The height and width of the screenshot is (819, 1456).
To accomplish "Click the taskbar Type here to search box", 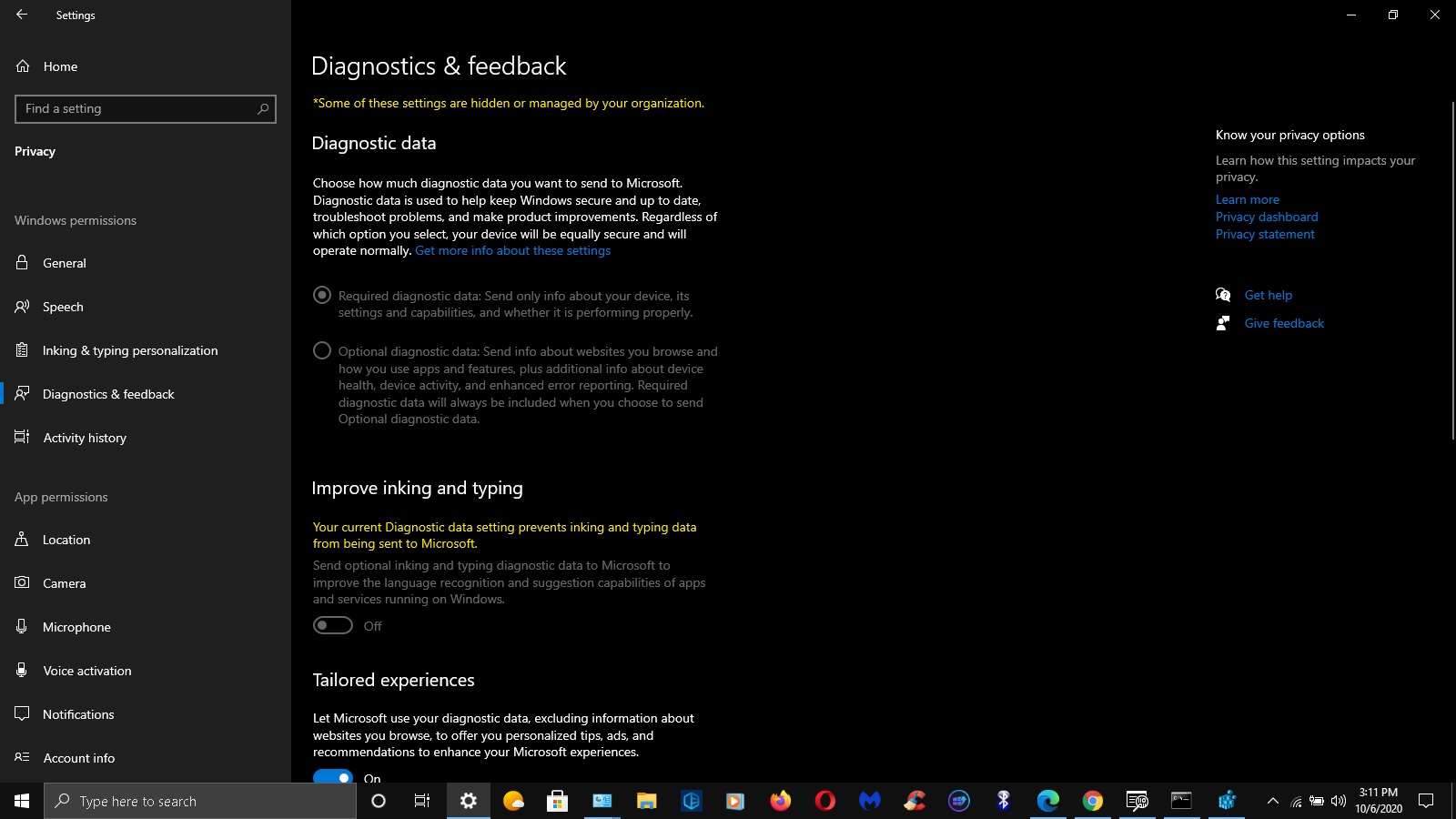I will pyautogui.click(x=200, y=801).
